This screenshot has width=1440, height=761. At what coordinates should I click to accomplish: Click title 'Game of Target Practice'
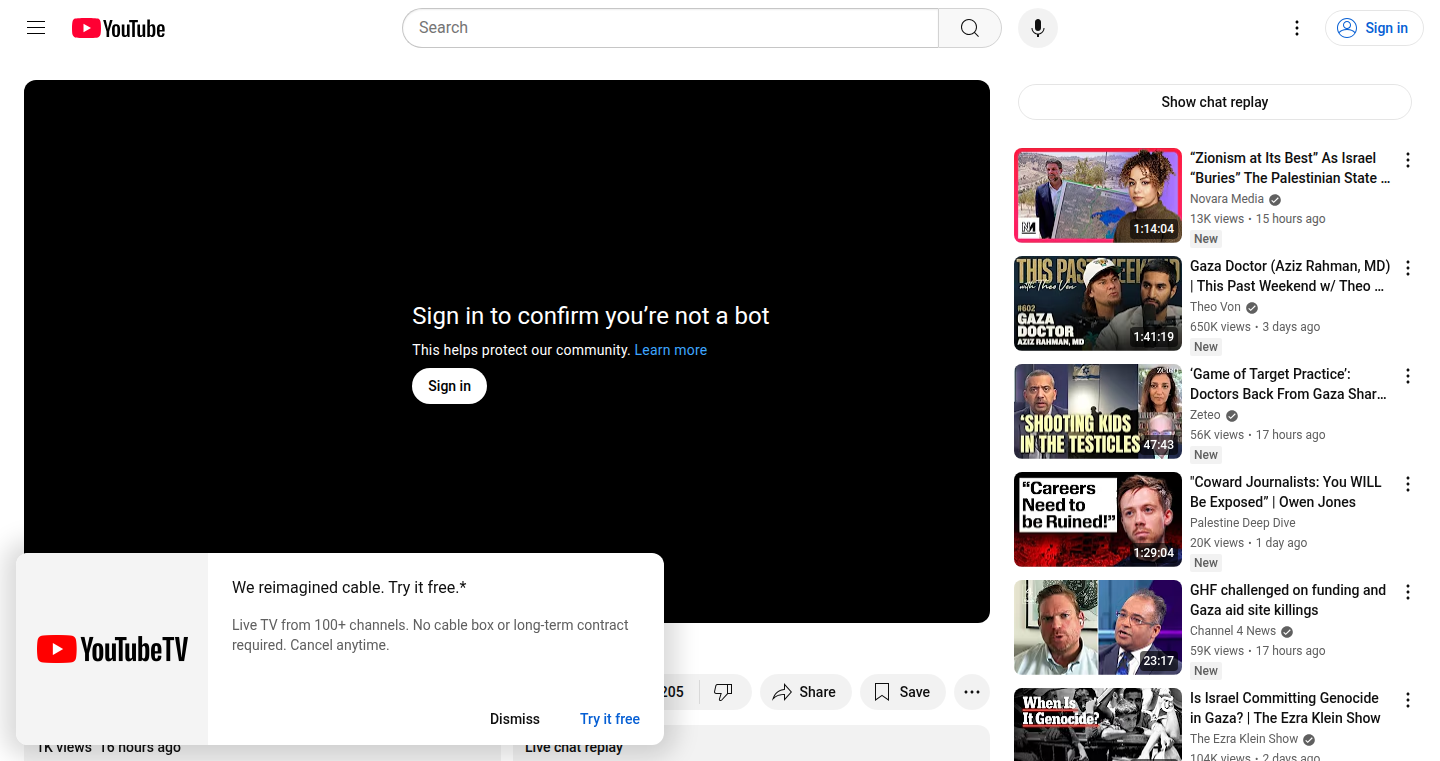click(1288, 384)
